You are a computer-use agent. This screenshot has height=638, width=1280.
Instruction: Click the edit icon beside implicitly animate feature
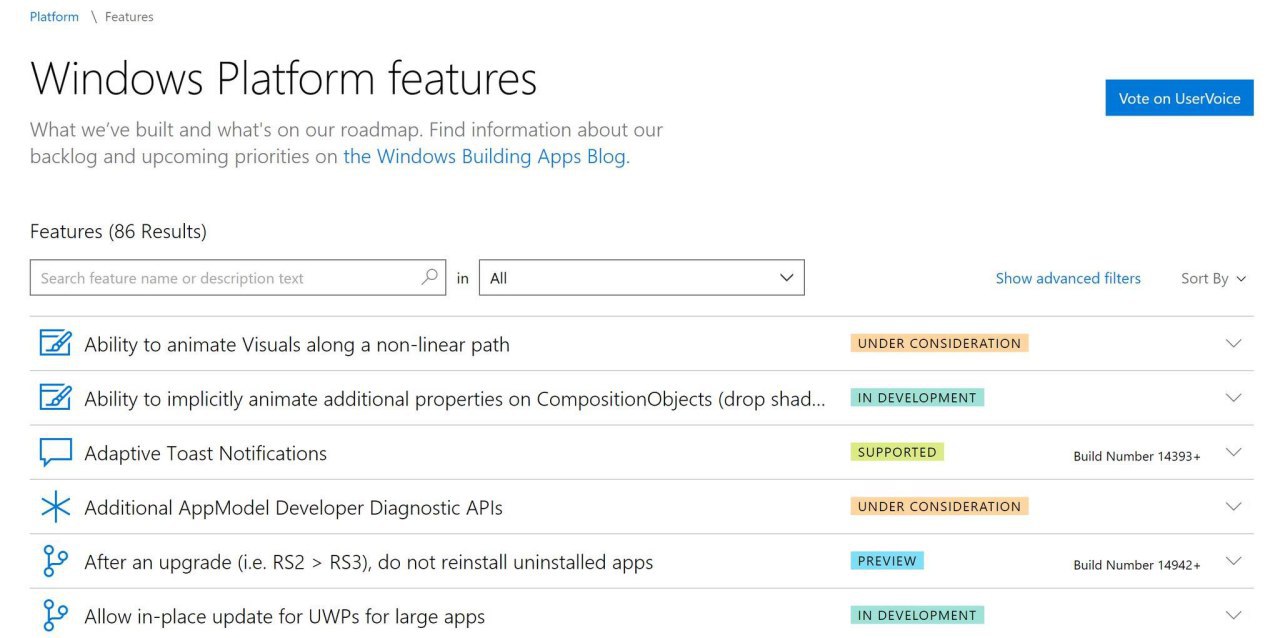[x=55, y=398]
